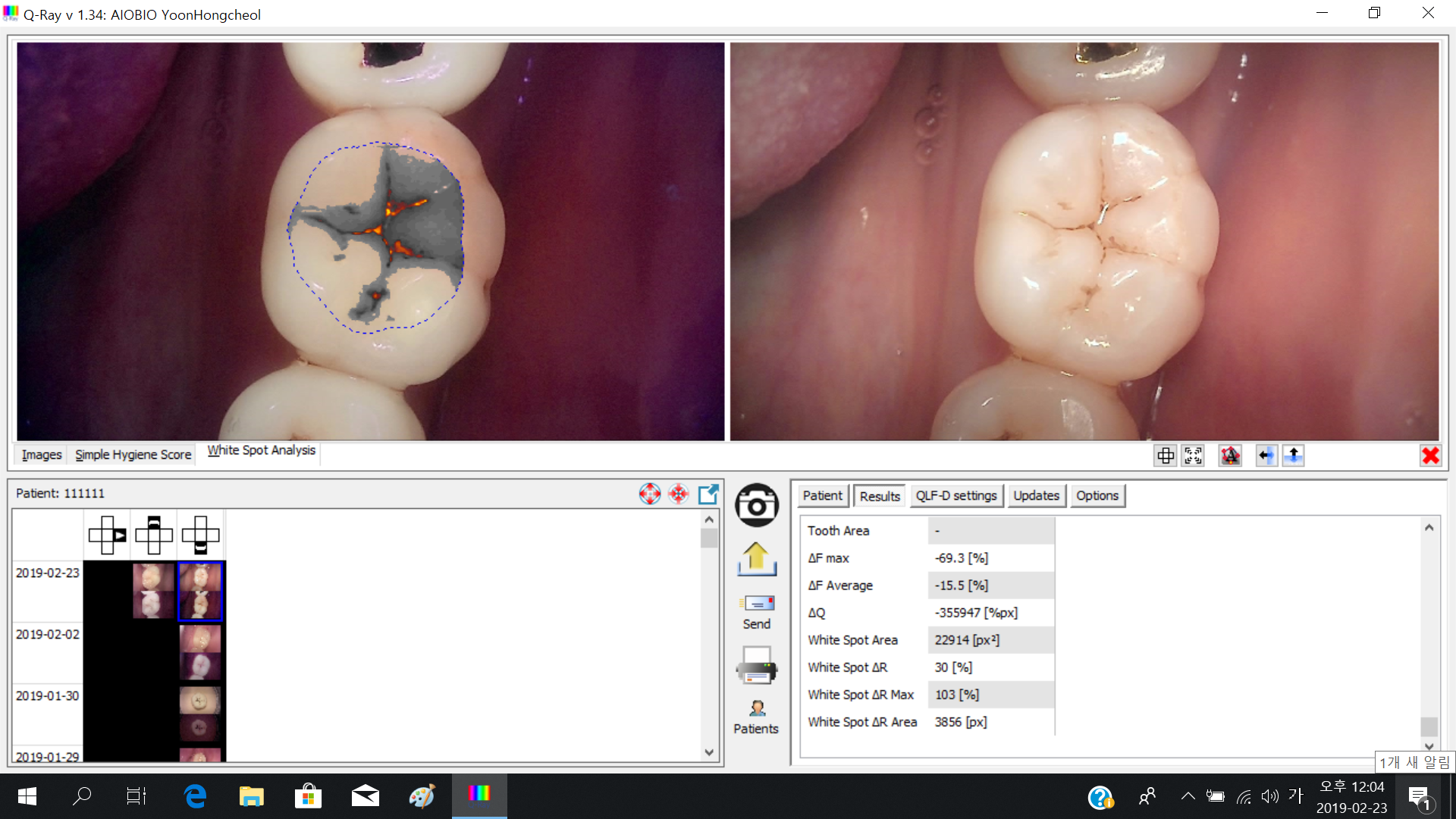Screen dimensions: 1456x819
Task: Click the ΔQ value -355947 [%px]
Action: (x=976, y=613)
